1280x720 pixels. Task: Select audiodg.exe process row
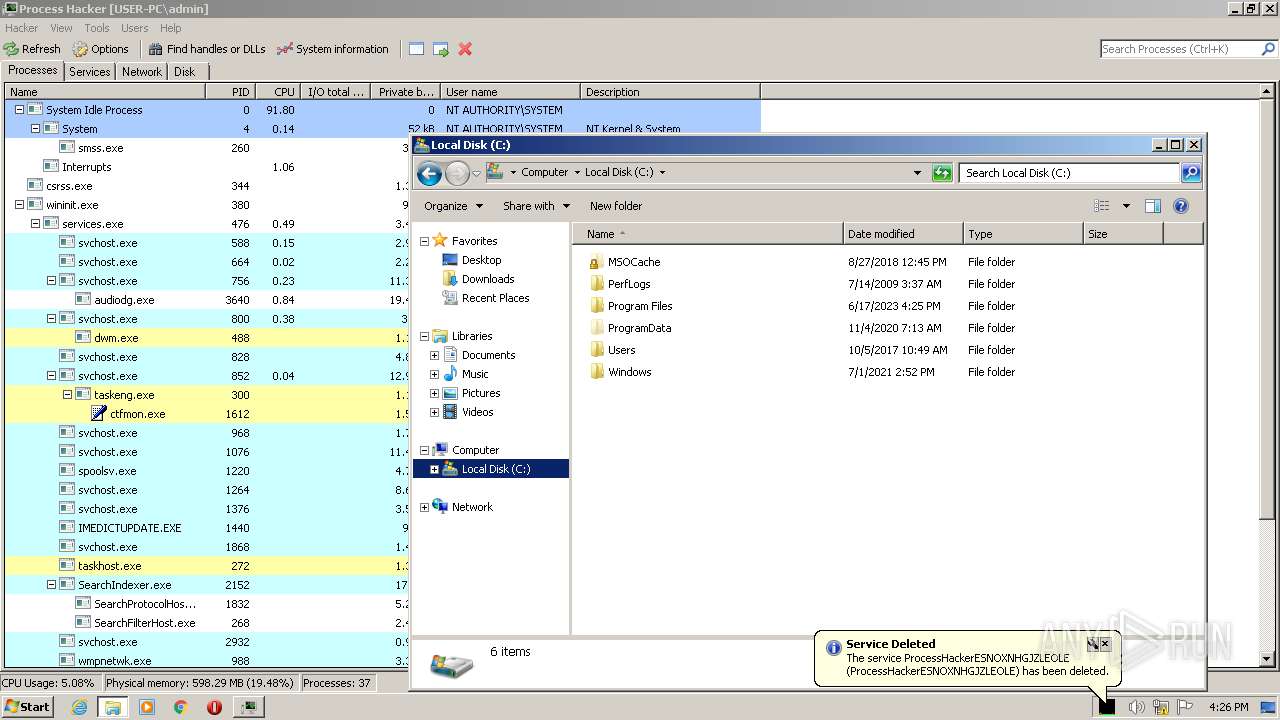tap(208, 300)
